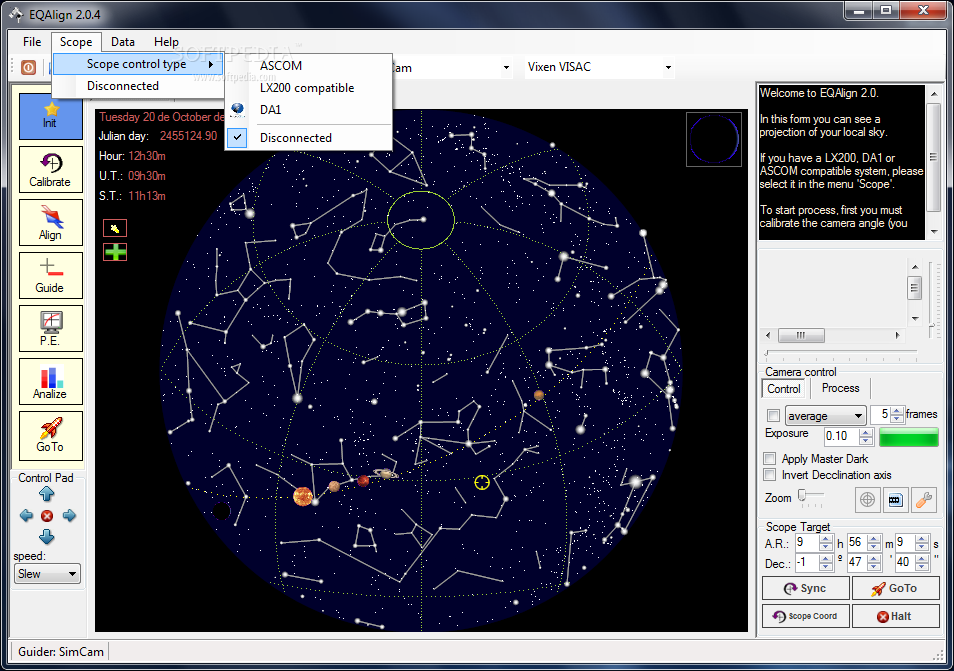The image size is (954, 671).
Task: Click the Halt button
Action: click(895, 616)
